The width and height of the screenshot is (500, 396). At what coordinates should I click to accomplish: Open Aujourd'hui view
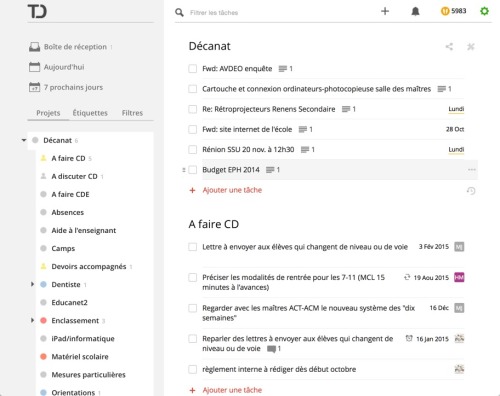64,67
